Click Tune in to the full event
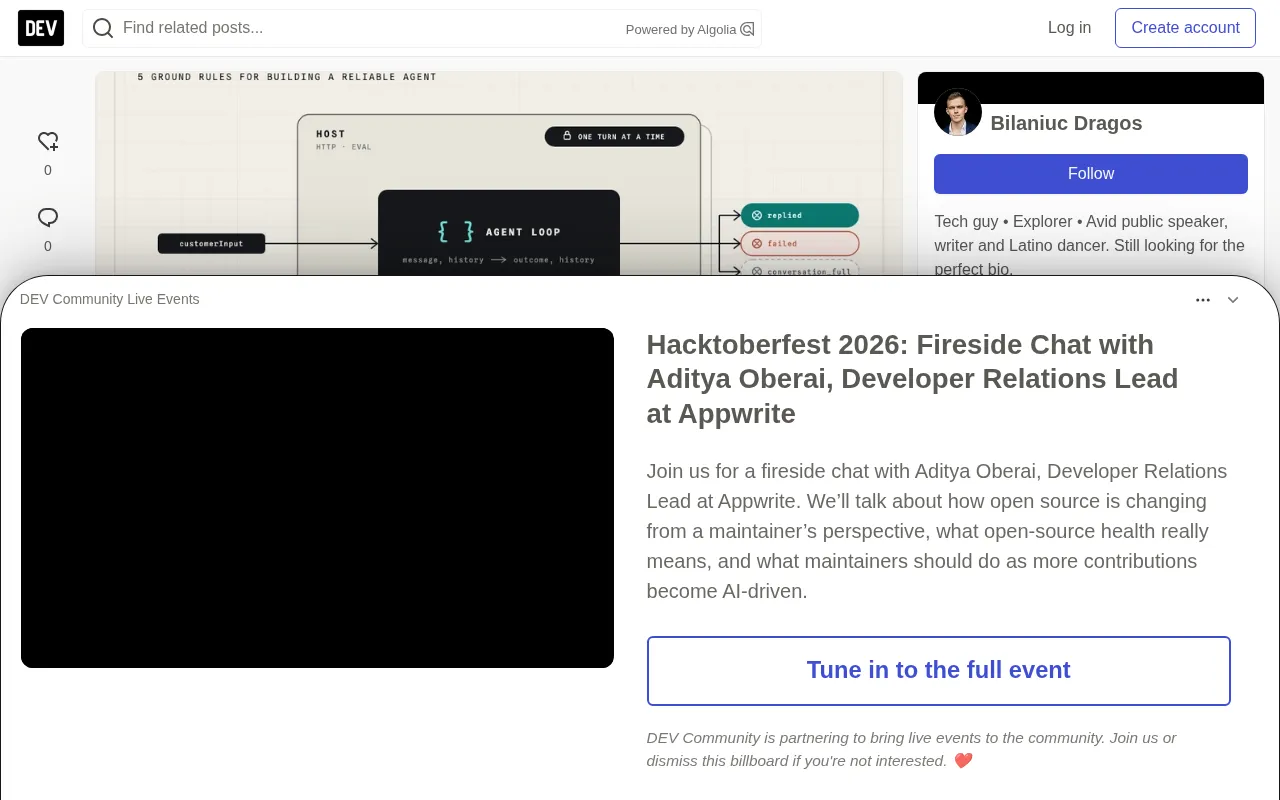The height and width of the screenshot is (800, 1280). [939, 671]
